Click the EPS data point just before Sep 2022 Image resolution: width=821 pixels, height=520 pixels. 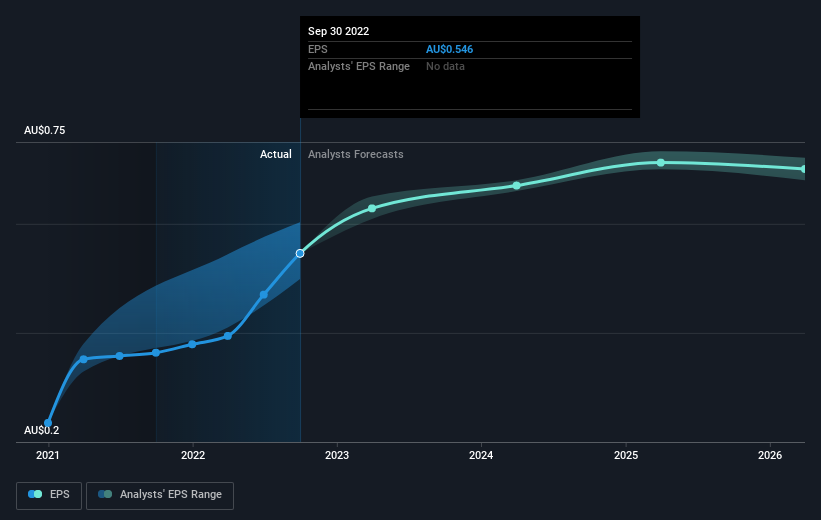click(264, 295)
